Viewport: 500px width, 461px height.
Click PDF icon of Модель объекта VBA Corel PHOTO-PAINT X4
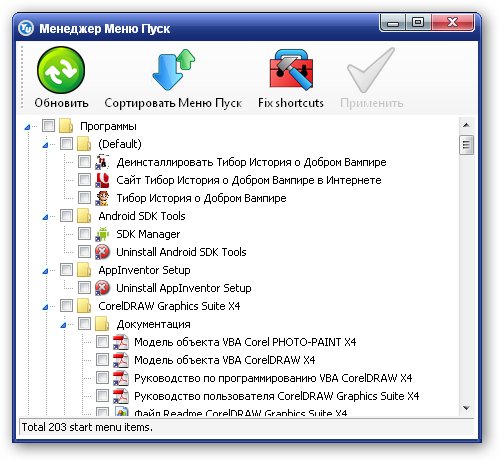120,342
